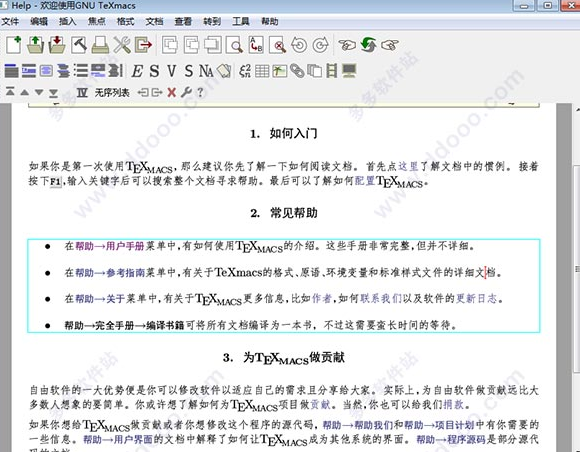Click the cut icon in toolbar

click(x=170, y=45)
